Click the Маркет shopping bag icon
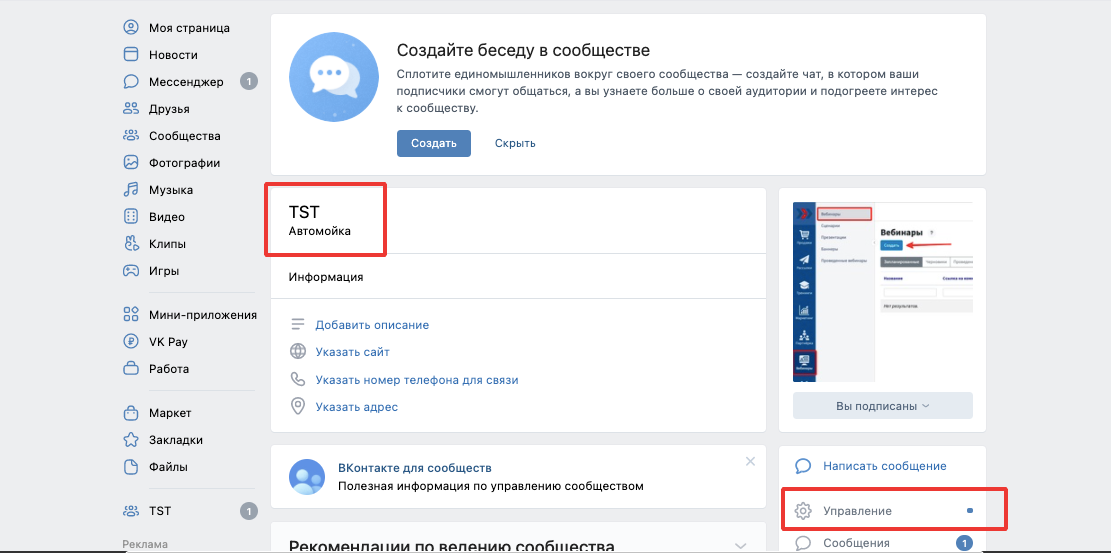The width and height of the screenshot is (1111, 553). [x=131, y=413]
